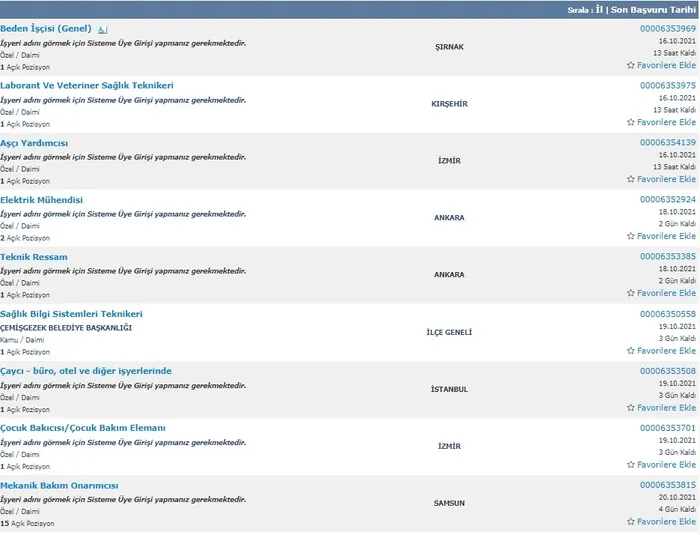The image size is (700, 535).
Task: Star the Elektrik Mühendisi listing
Action: (630, 236)
